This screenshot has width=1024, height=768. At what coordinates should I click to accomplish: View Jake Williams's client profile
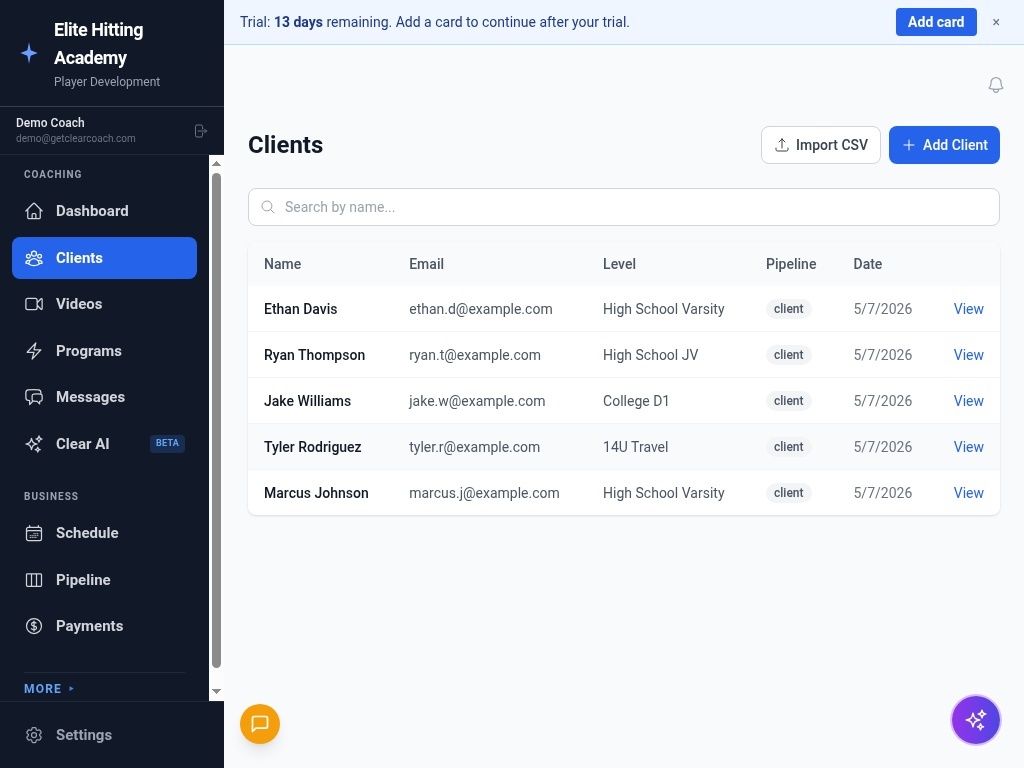click(x=968, y=401)
